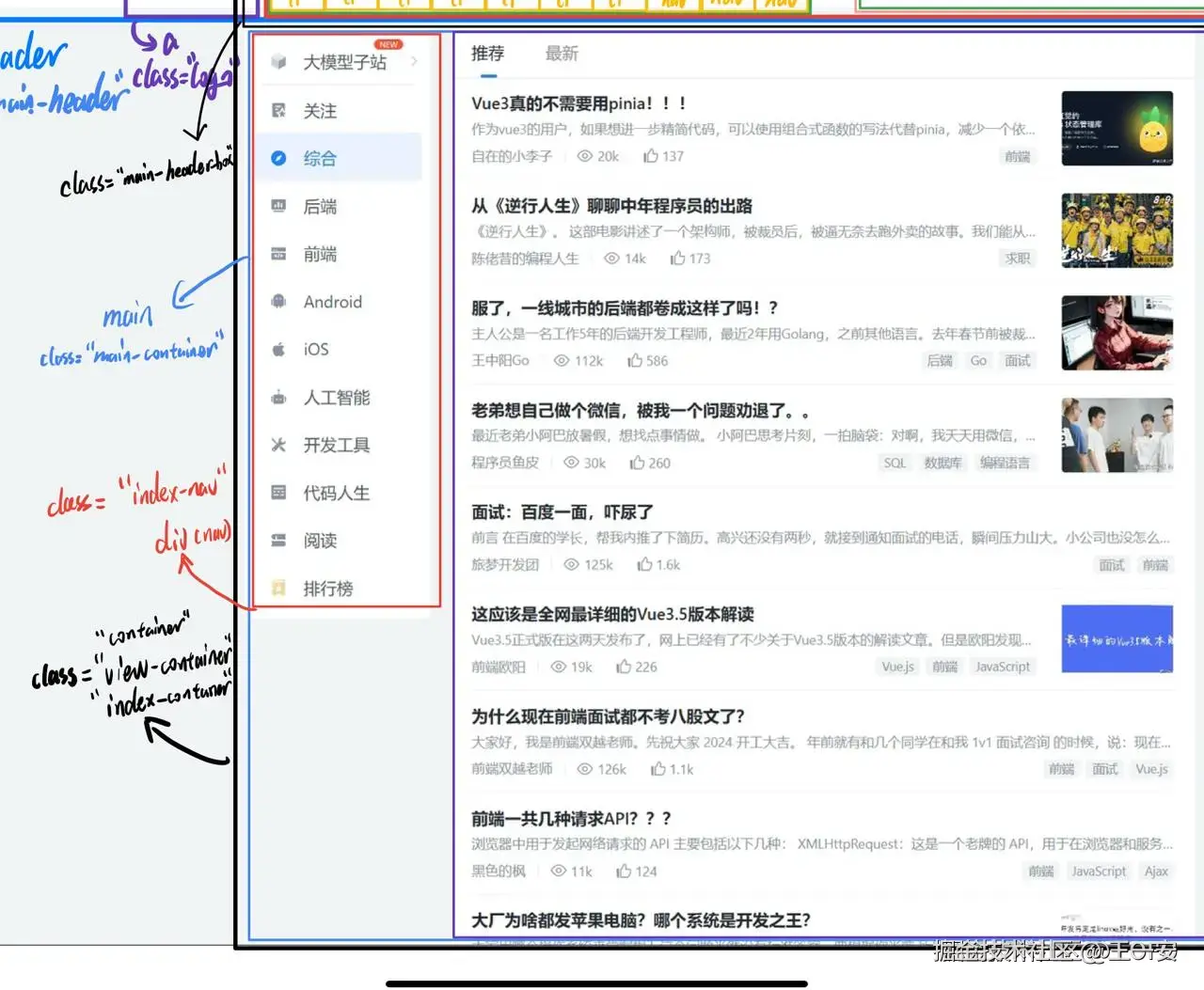The image size is (1204, 990).
Task: Click the 开发工具 wrench icon
Action: coord(278,445)
